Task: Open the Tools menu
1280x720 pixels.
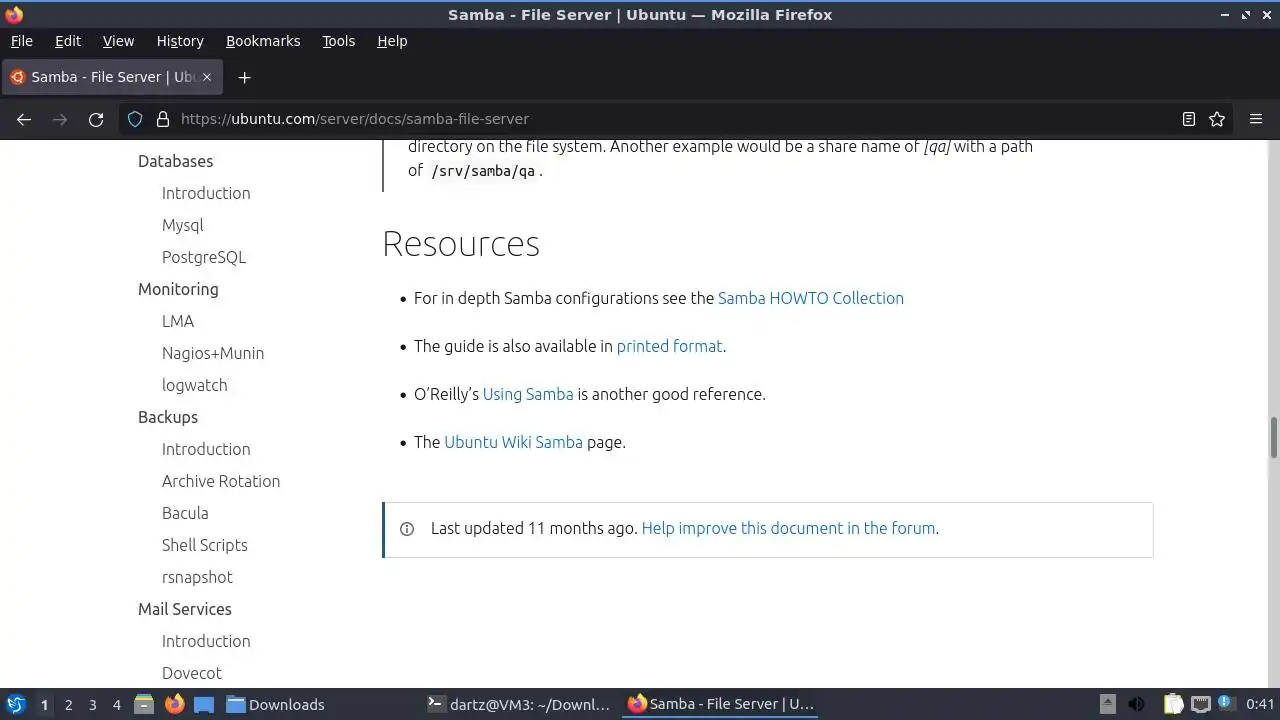Action: pyautogui.click(x=338, y=41)
